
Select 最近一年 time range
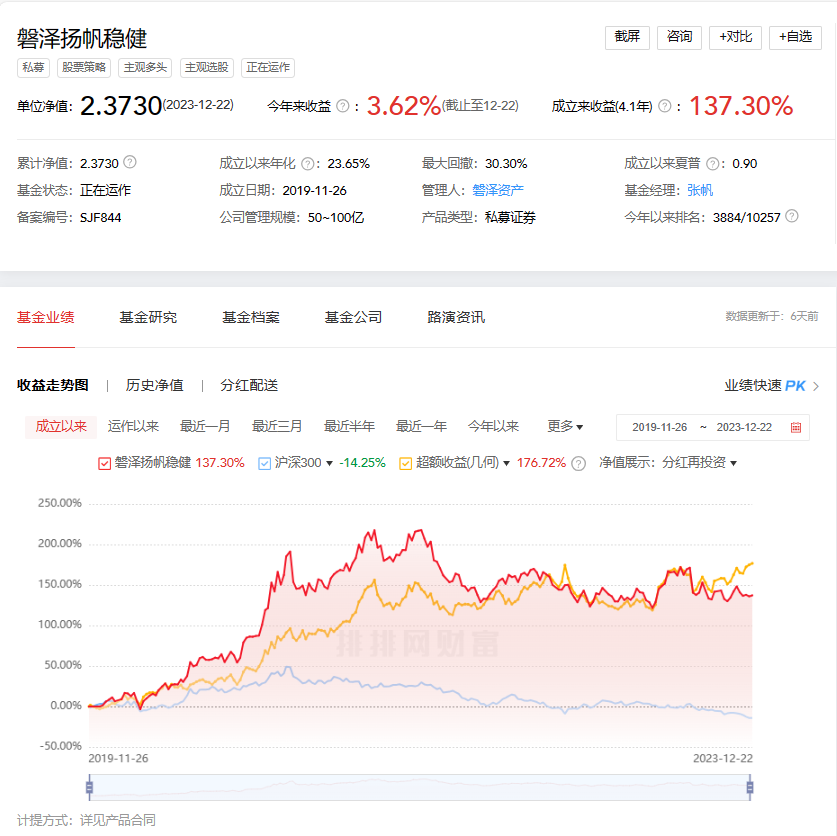pyautogui.click(x=421, y=427)
